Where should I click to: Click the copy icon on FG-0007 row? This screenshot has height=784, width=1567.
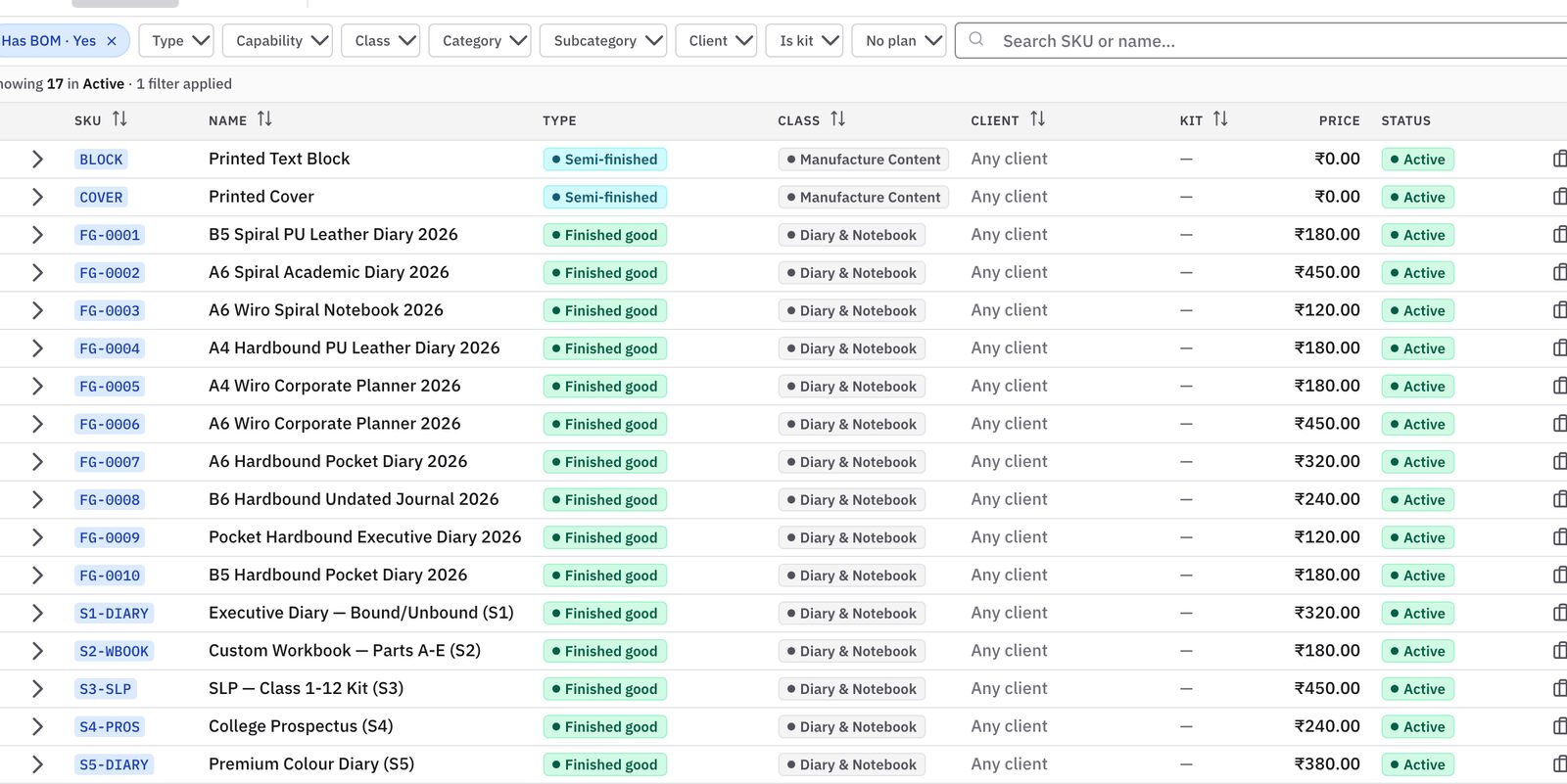(1559, 462)
